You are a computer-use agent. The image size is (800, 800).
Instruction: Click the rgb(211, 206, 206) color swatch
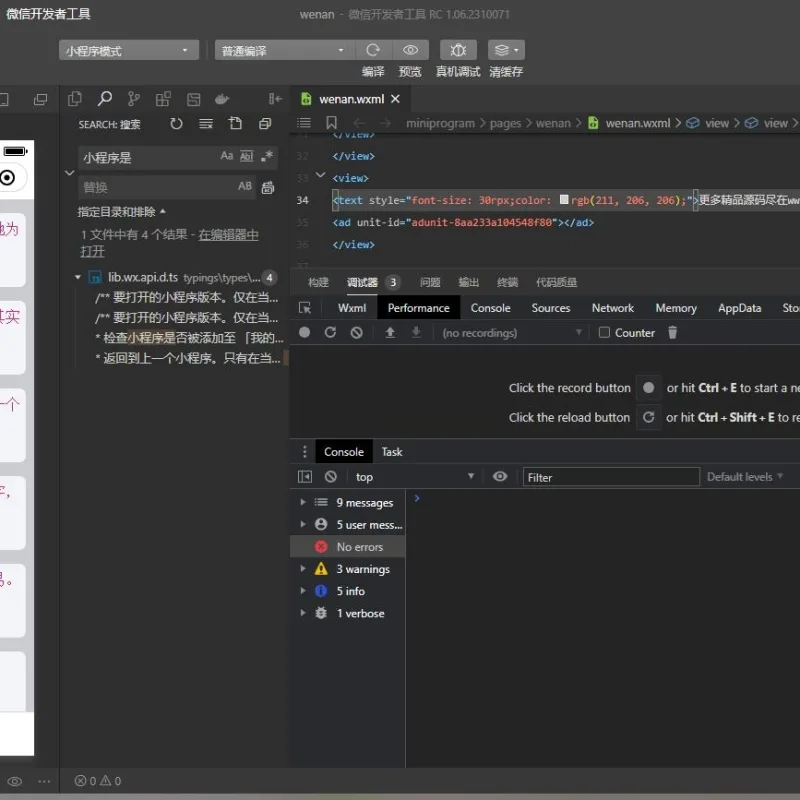pyautogui.click(x=564, y=199)
